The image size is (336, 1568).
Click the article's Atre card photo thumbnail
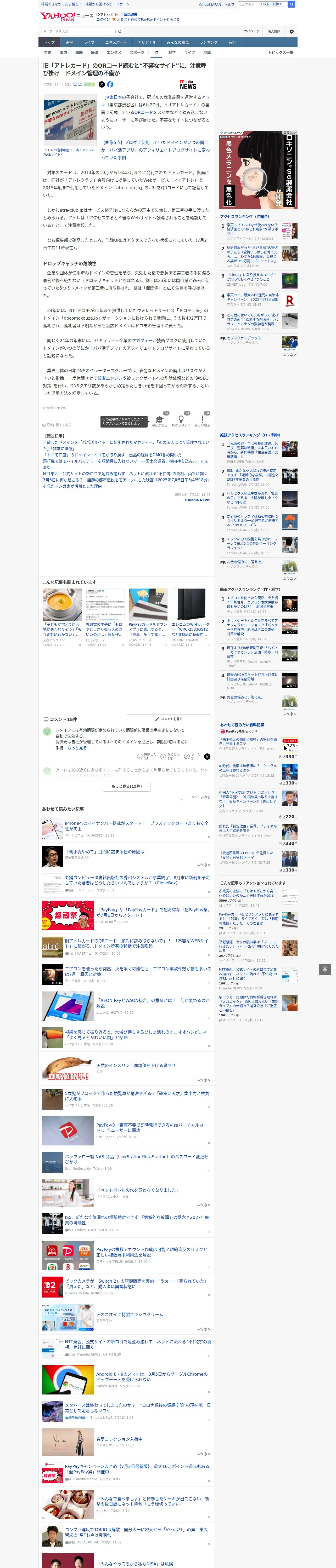[70, 120]
